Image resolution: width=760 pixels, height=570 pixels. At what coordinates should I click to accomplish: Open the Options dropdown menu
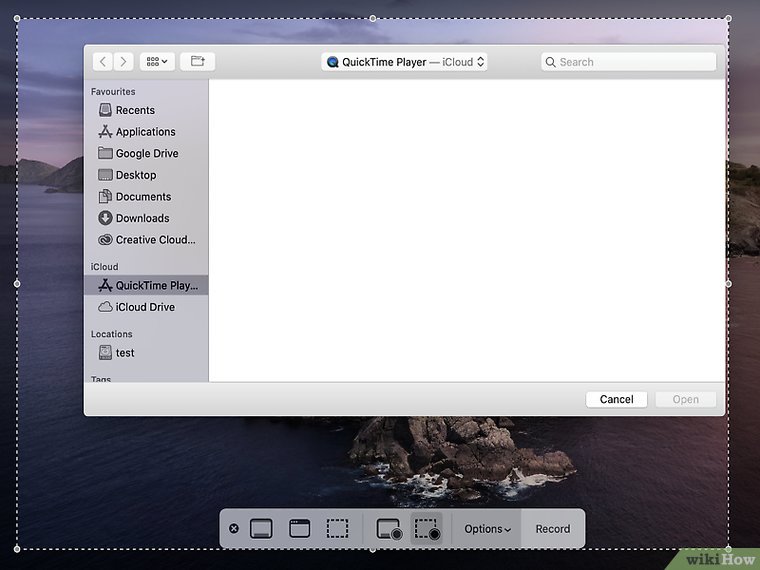(487, 529)
